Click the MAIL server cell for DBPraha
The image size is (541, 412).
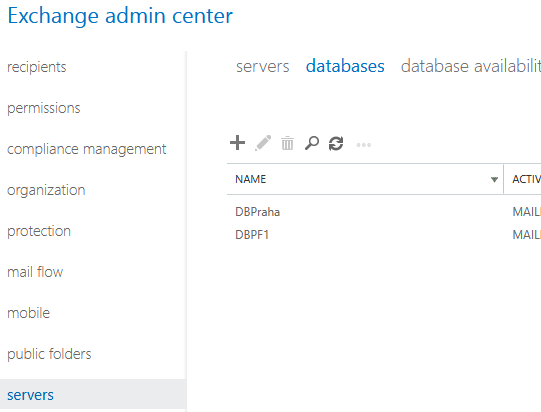pos(527,212)
